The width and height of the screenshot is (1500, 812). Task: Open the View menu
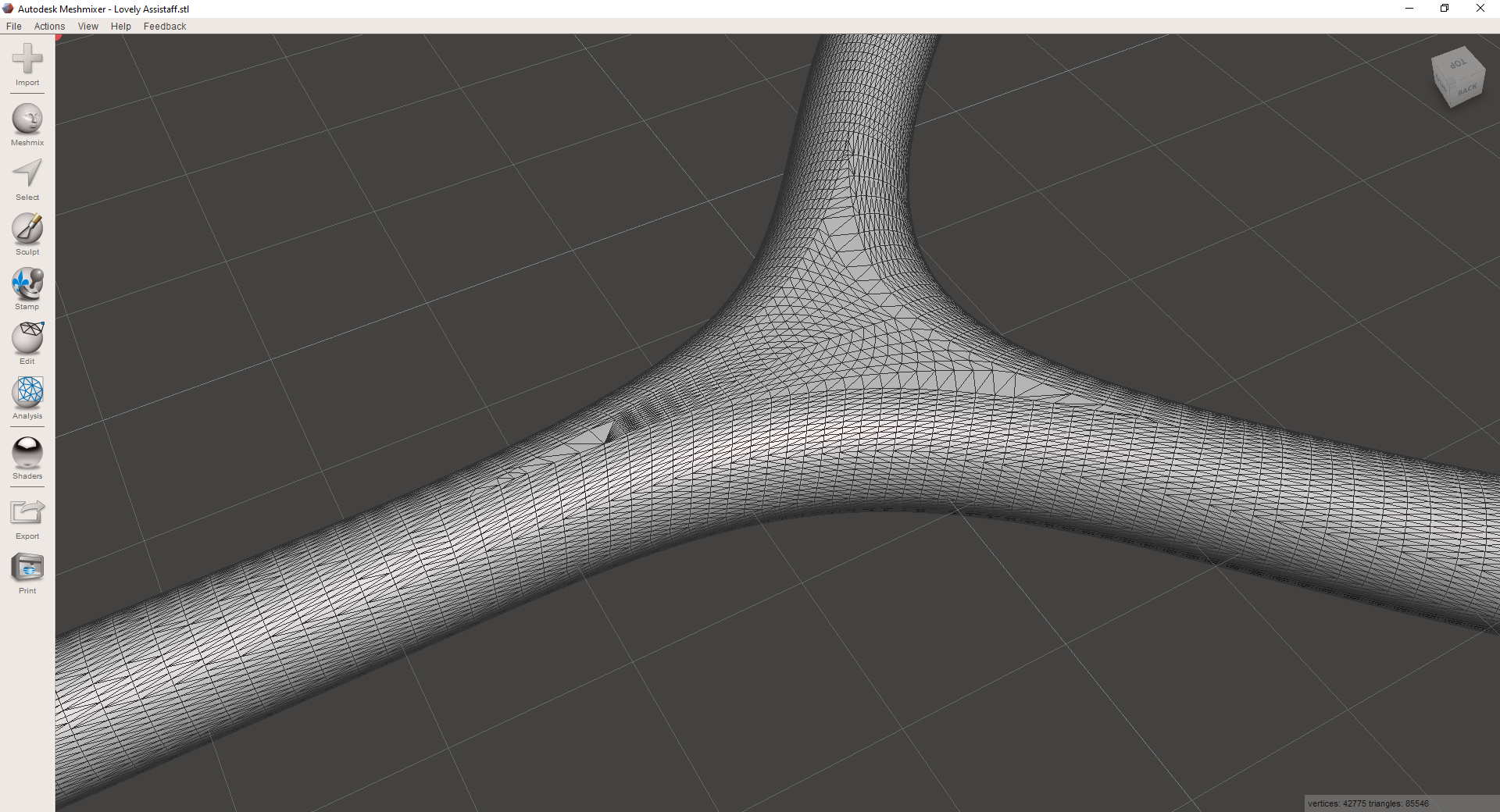pos(88,26)
